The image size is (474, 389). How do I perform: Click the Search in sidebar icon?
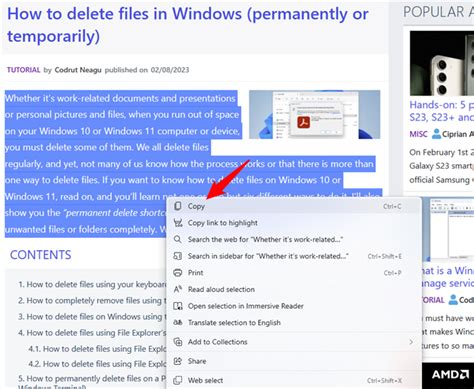178,256
